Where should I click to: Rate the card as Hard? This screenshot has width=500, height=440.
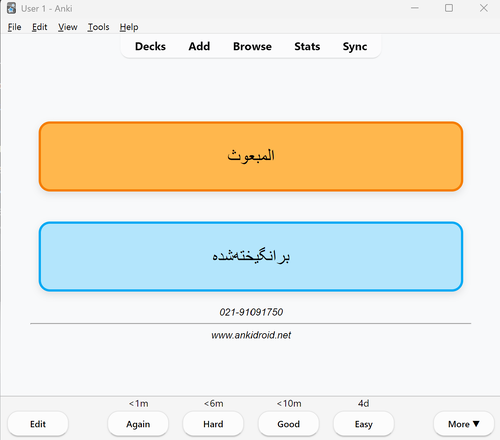point(213,424)
